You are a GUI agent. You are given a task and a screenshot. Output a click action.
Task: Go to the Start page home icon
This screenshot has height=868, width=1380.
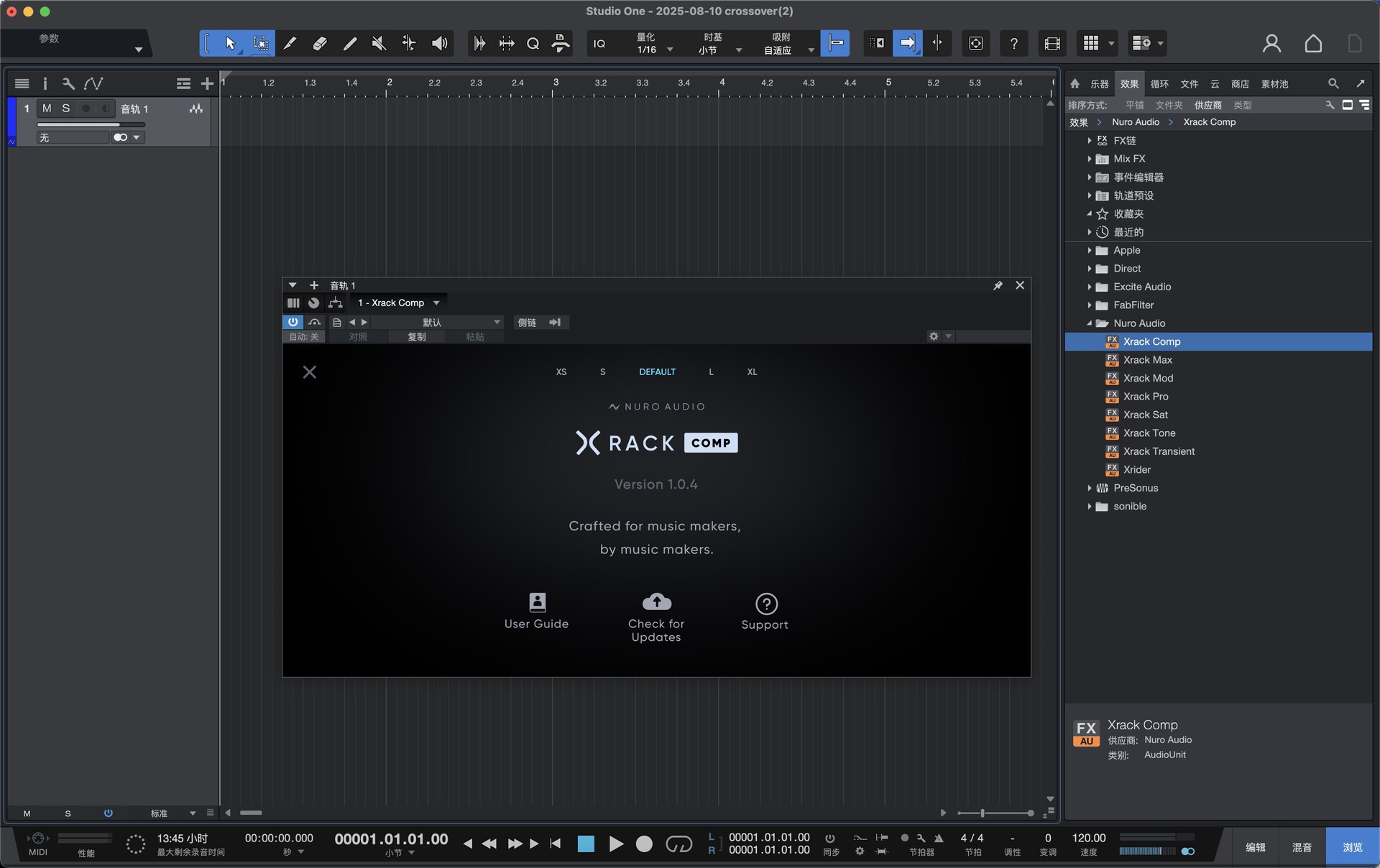coord(1313,43)
